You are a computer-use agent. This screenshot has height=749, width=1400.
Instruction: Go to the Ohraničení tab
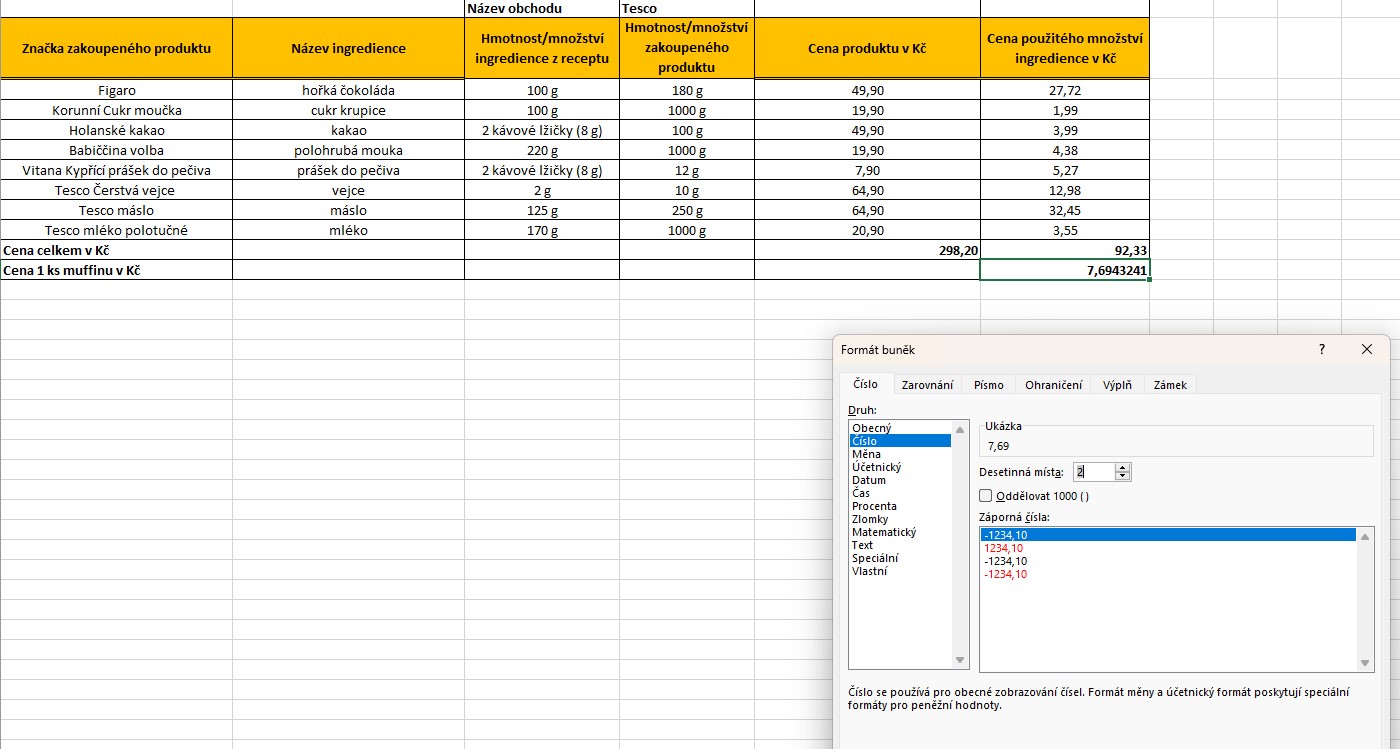tap(1053, 385)
